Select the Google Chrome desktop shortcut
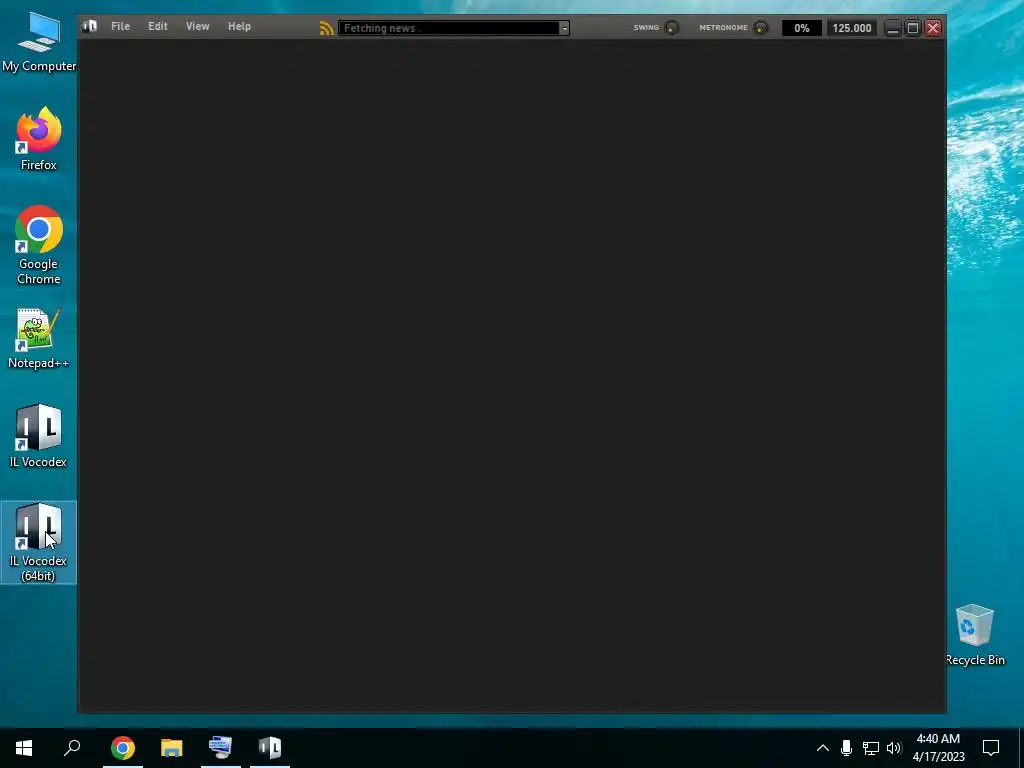Screen dimensions: 1024x768 point(39,245)
